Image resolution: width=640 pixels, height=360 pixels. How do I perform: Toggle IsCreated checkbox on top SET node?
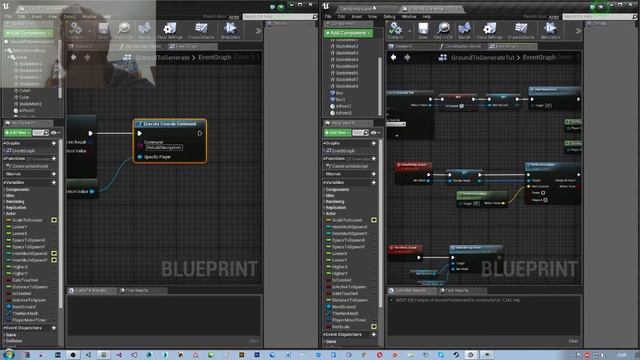[462, 106]
